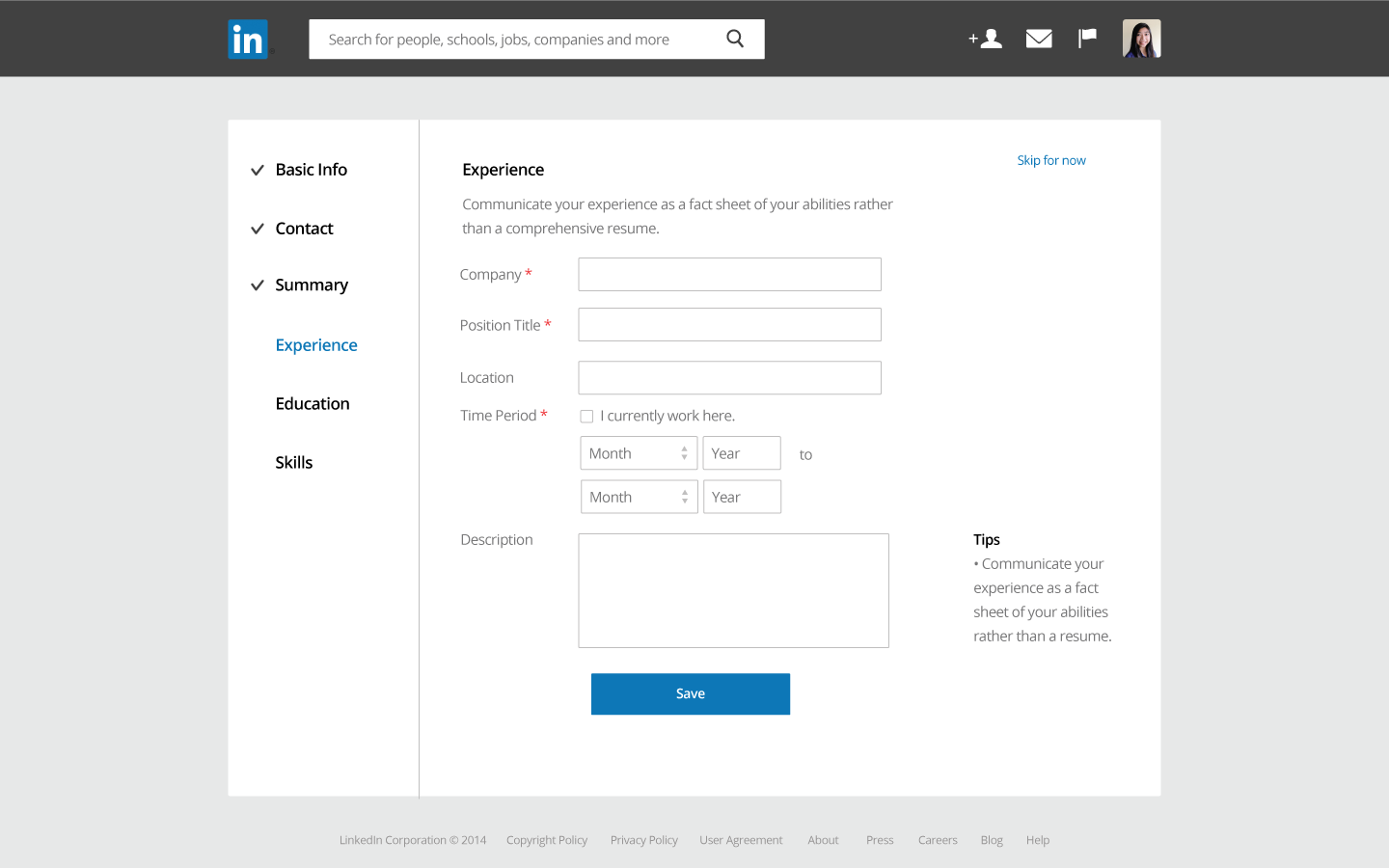Click the Position Title input field
1389x868 pixels.
[729, 325]
